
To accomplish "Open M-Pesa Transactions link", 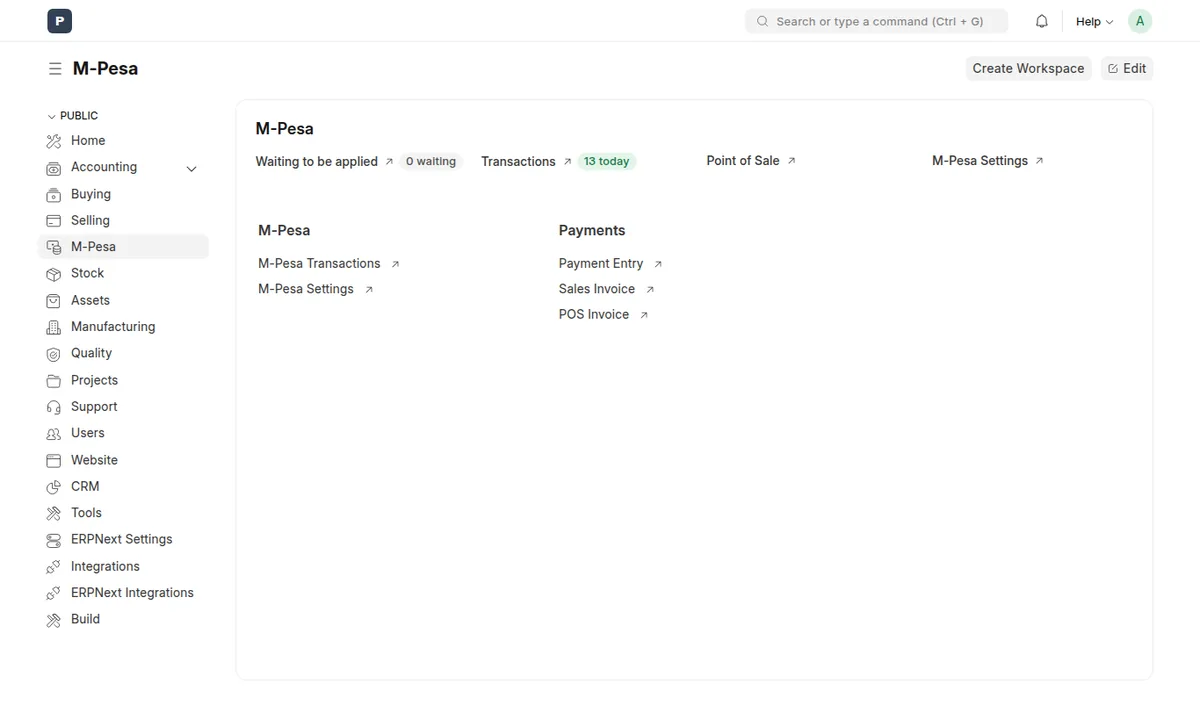I will [319, 264].
